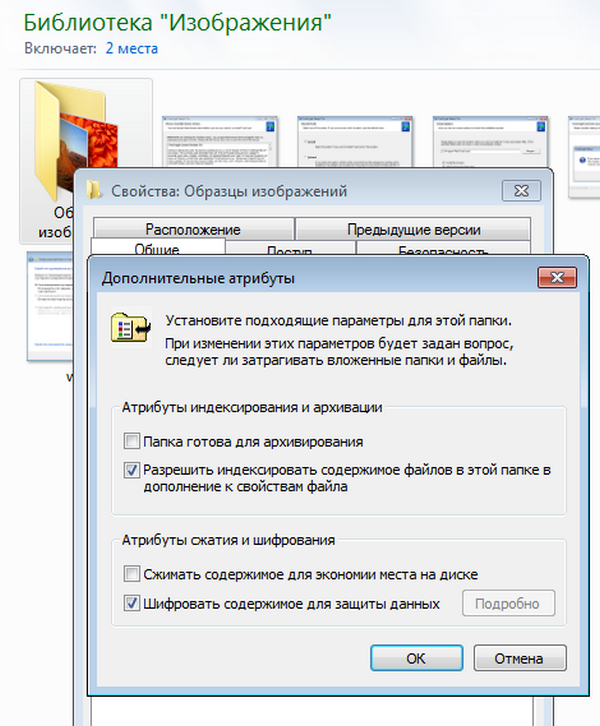This screenshot has height=726, width=600.
Task: Open the Предыдущие версии tab
Action: 413,229
